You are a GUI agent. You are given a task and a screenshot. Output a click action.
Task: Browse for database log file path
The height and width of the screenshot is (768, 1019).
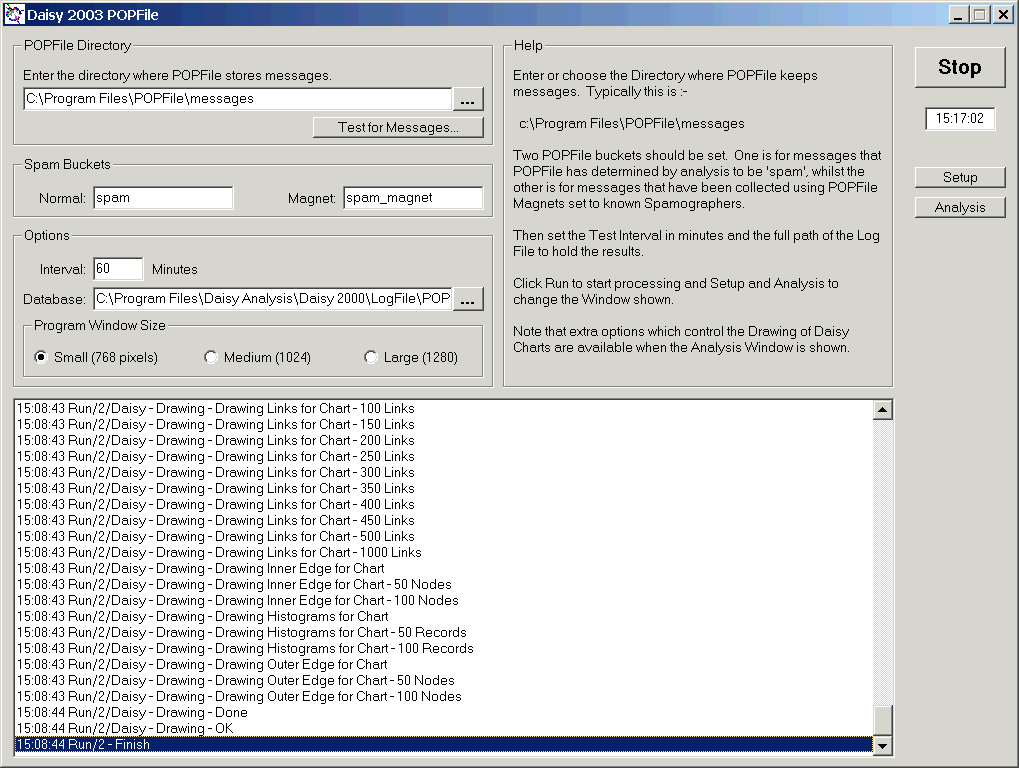click(468, 299)
